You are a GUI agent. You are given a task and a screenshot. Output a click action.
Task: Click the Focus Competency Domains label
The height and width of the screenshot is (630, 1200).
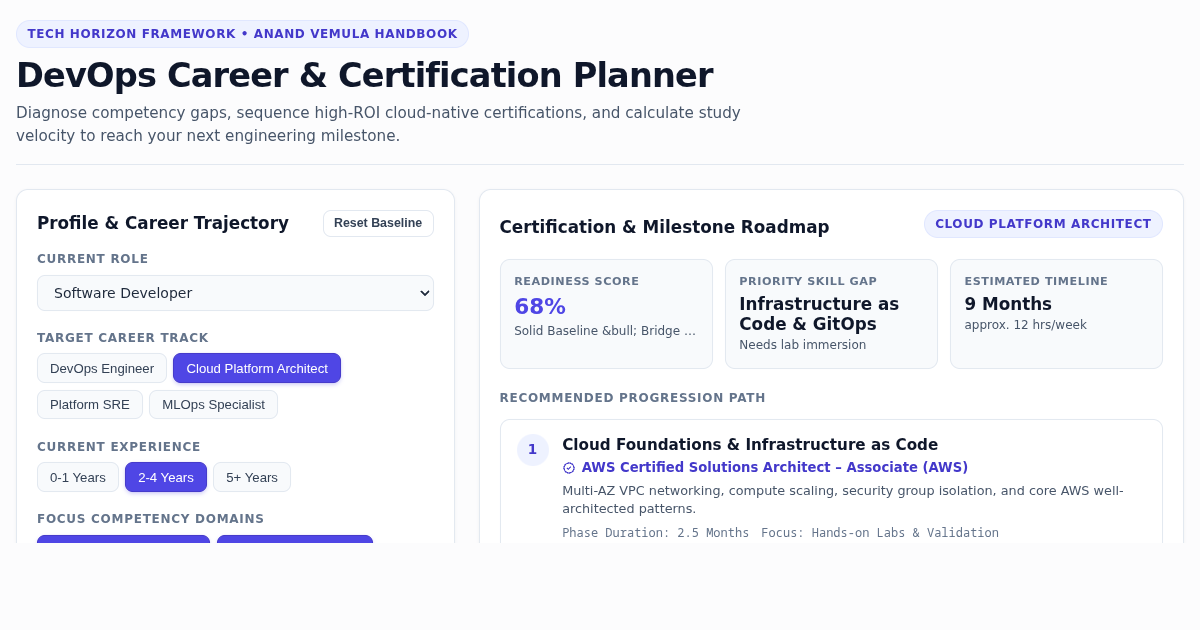click(151, 519)
